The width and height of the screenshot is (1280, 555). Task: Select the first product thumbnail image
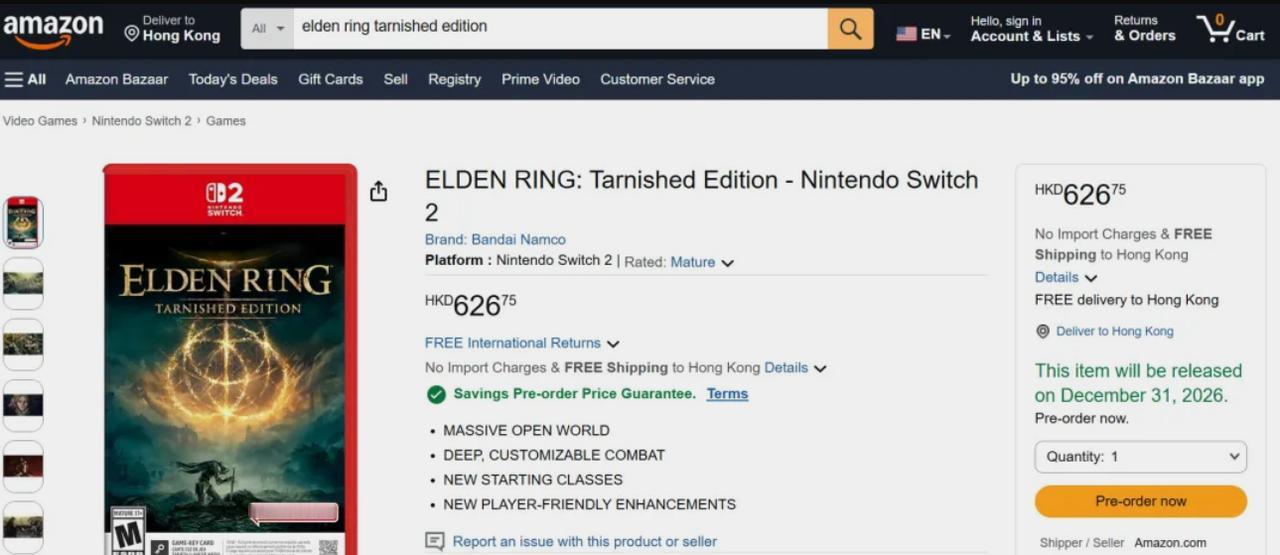(23, 222)
